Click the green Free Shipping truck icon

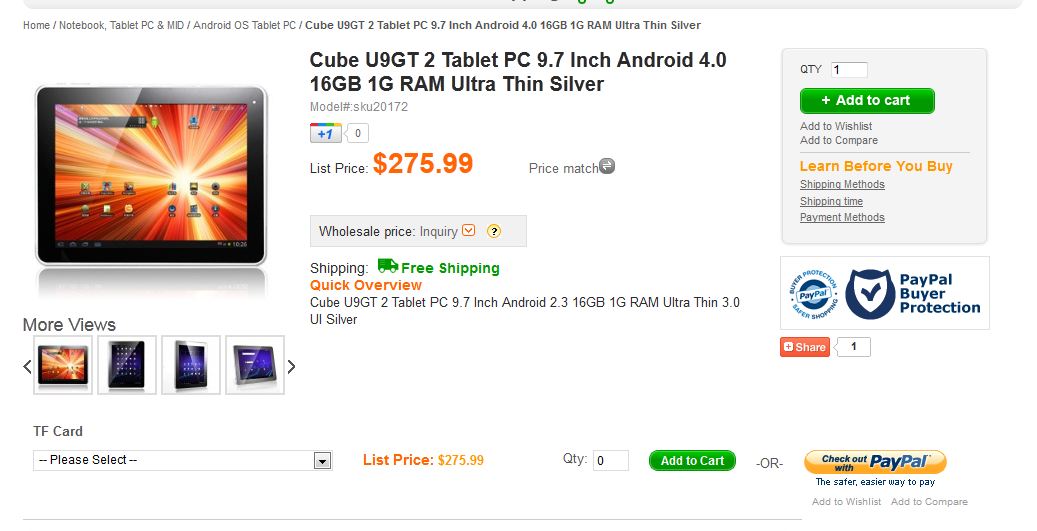click(x=387, y=266)
